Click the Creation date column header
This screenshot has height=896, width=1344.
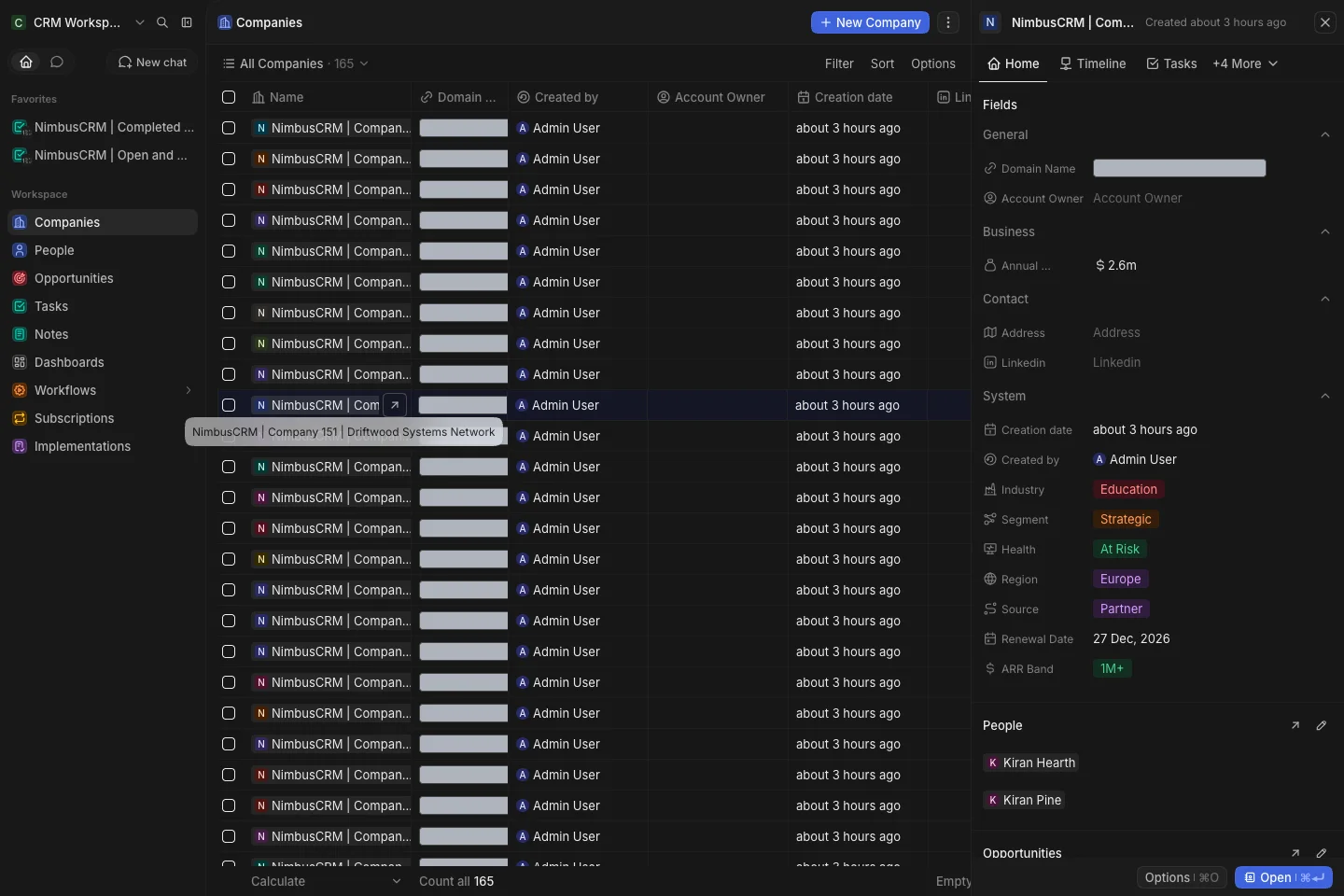pos(845,97)
